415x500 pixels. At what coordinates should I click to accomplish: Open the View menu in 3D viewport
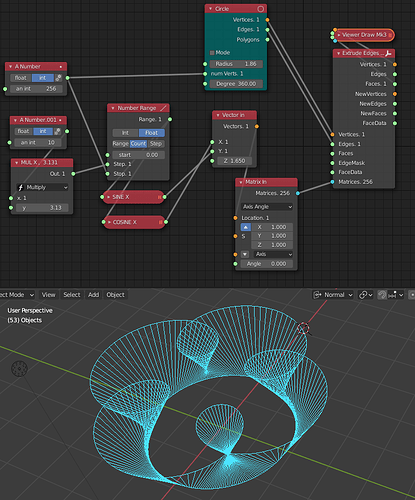point(48,295)
